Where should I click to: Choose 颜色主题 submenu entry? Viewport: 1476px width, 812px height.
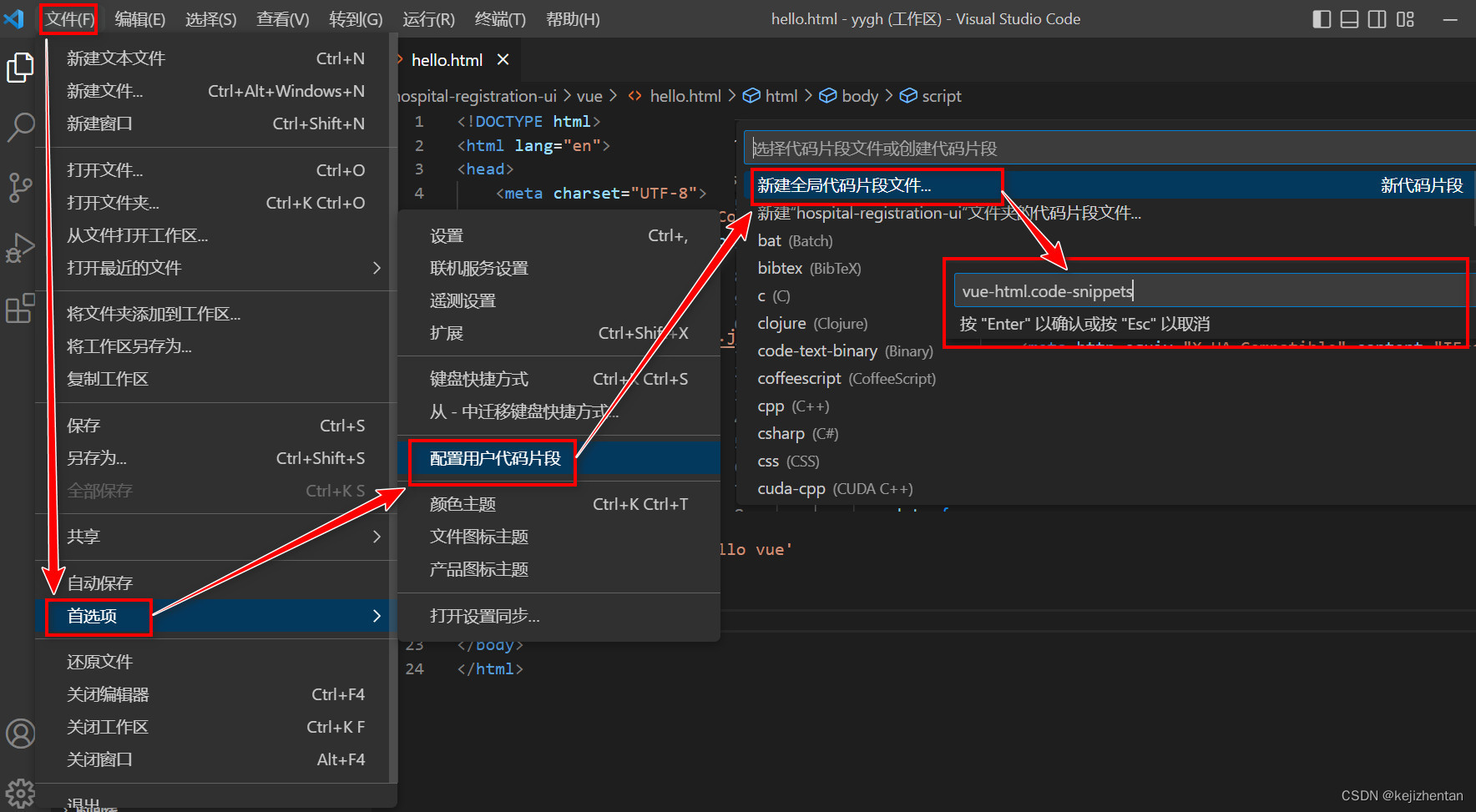(559, 504)
